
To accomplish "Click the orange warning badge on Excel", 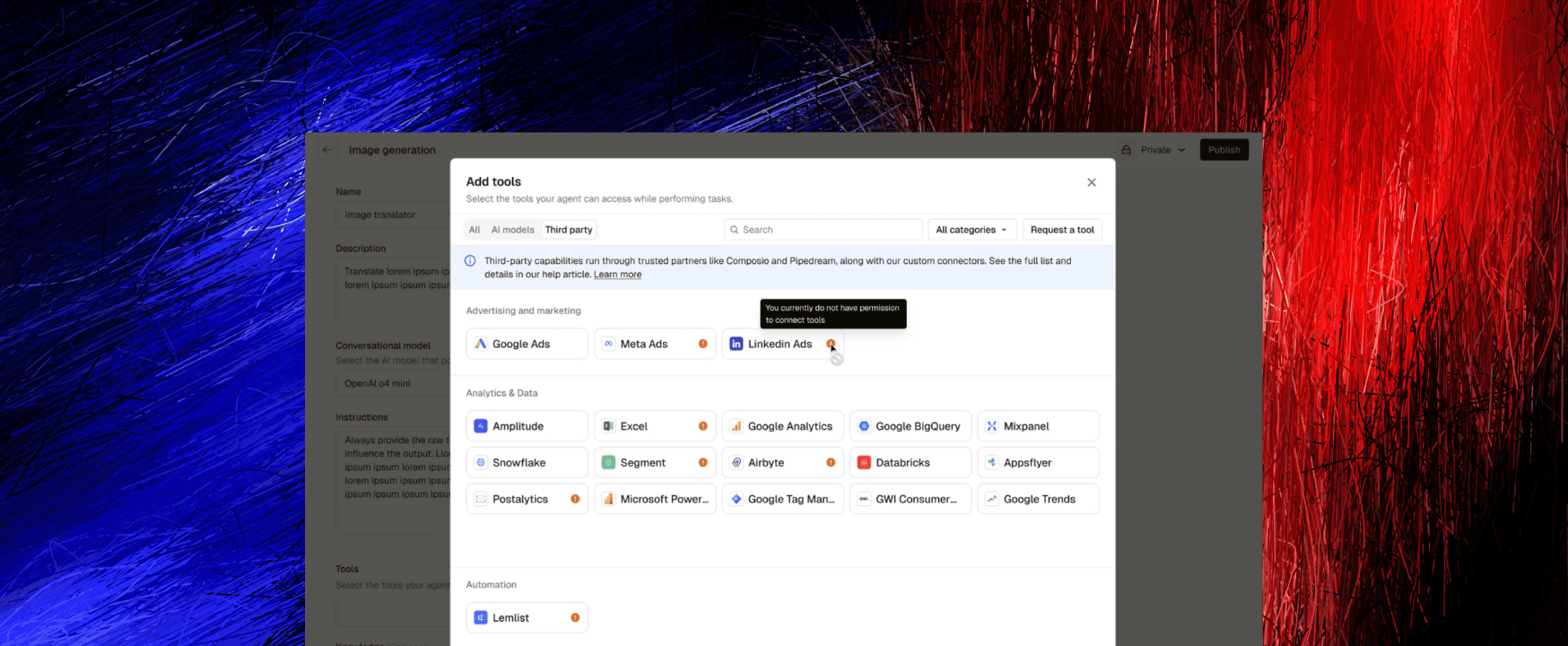I will 703,426.
